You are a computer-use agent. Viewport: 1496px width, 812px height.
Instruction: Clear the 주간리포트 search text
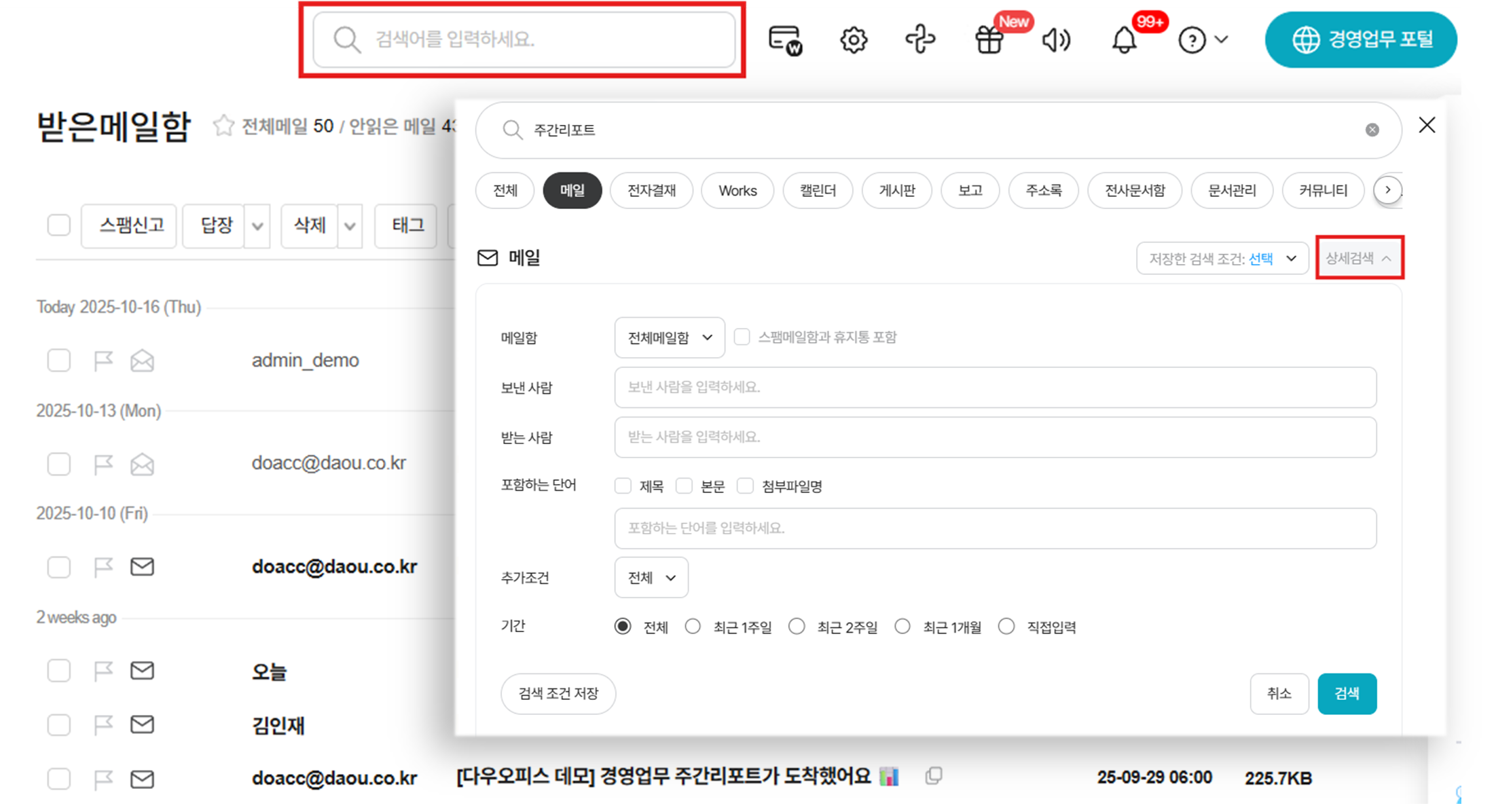[1372, 130]
